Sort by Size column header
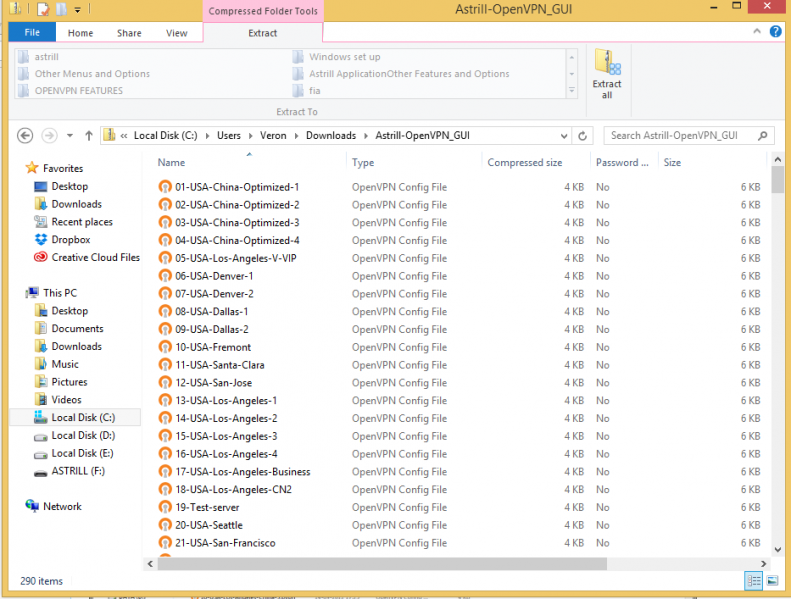The width and height of the screenshot is (791, 599). [672, 162]
